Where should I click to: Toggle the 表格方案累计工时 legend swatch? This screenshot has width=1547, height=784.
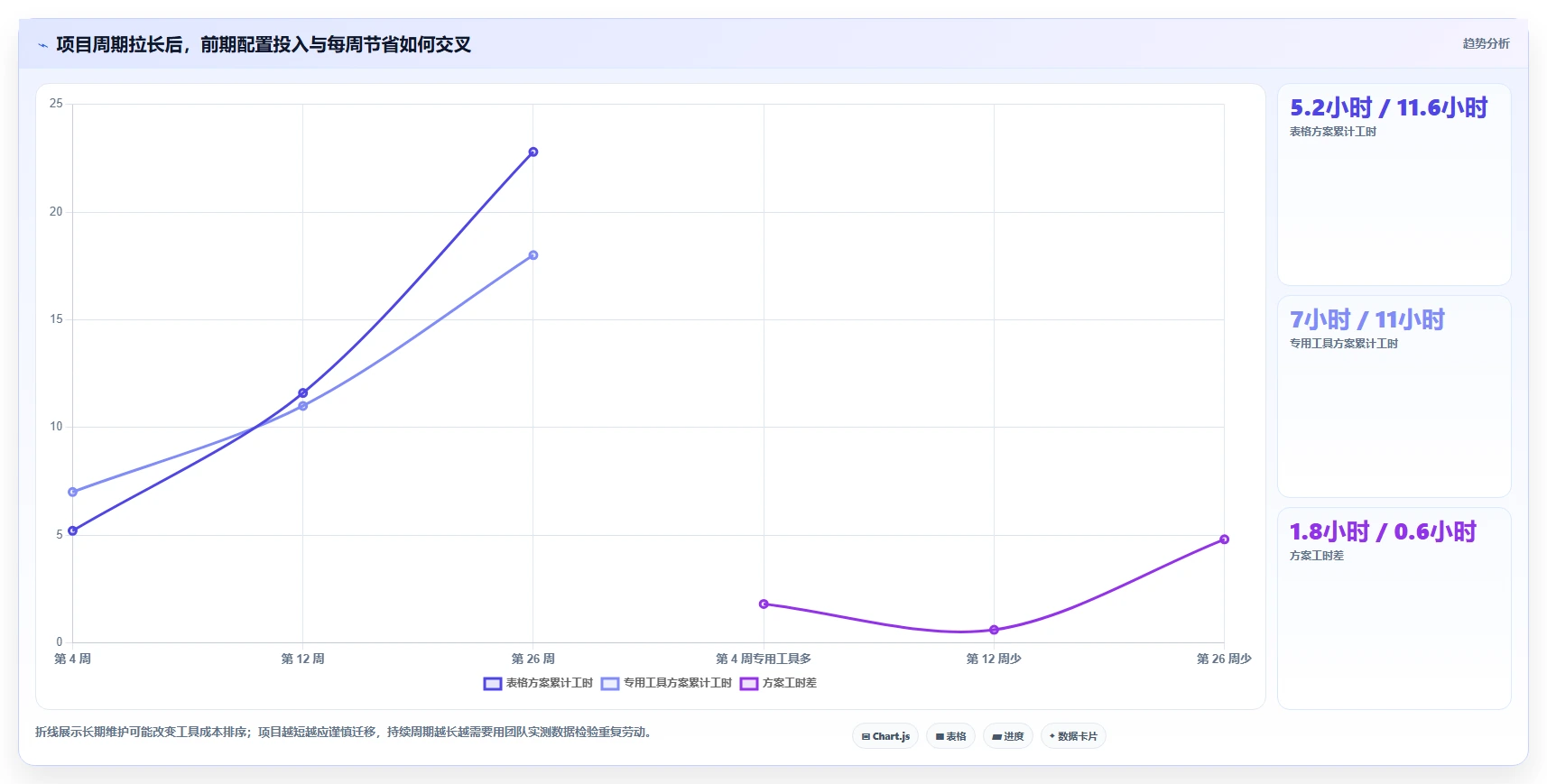[x=492, y=684]
